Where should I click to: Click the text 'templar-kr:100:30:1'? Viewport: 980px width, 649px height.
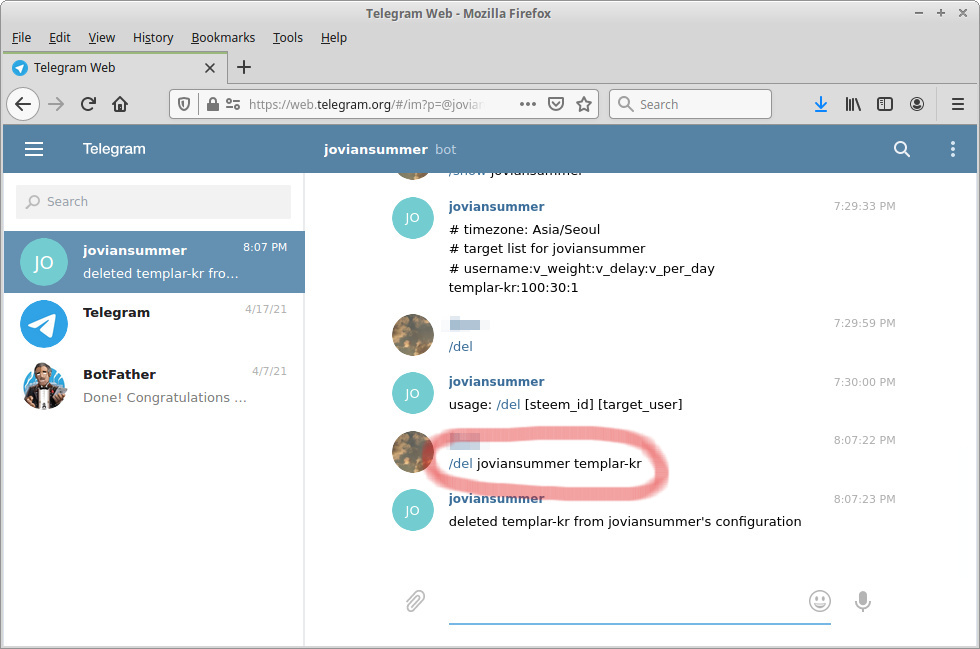[513, 288]
